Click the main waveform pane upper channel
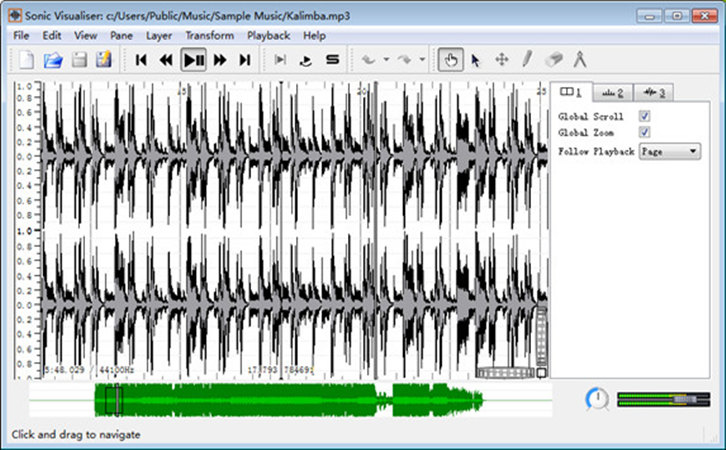 pos(294,156)
